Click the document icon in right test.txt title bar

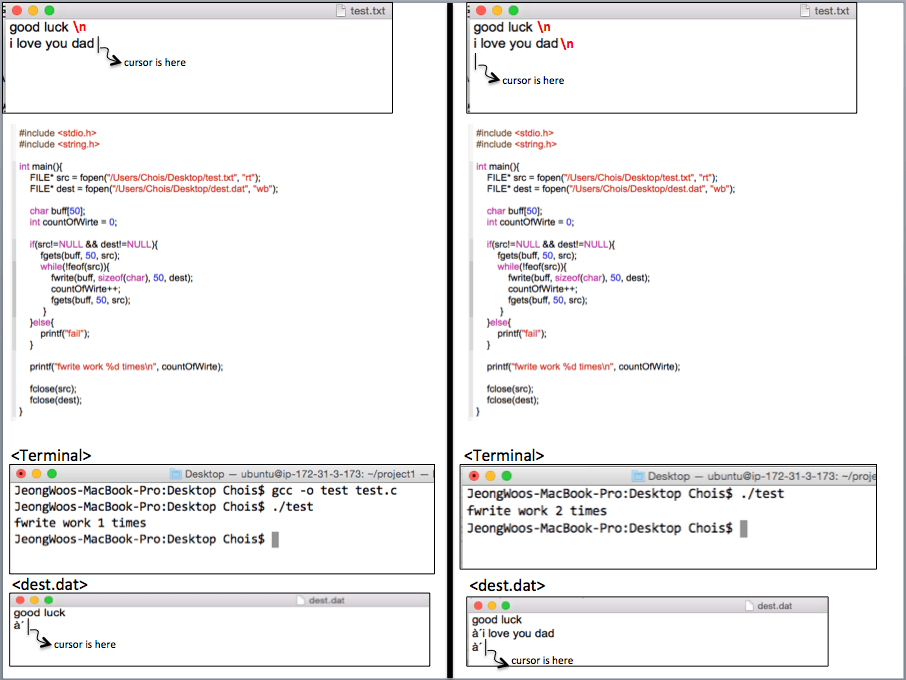807,11
